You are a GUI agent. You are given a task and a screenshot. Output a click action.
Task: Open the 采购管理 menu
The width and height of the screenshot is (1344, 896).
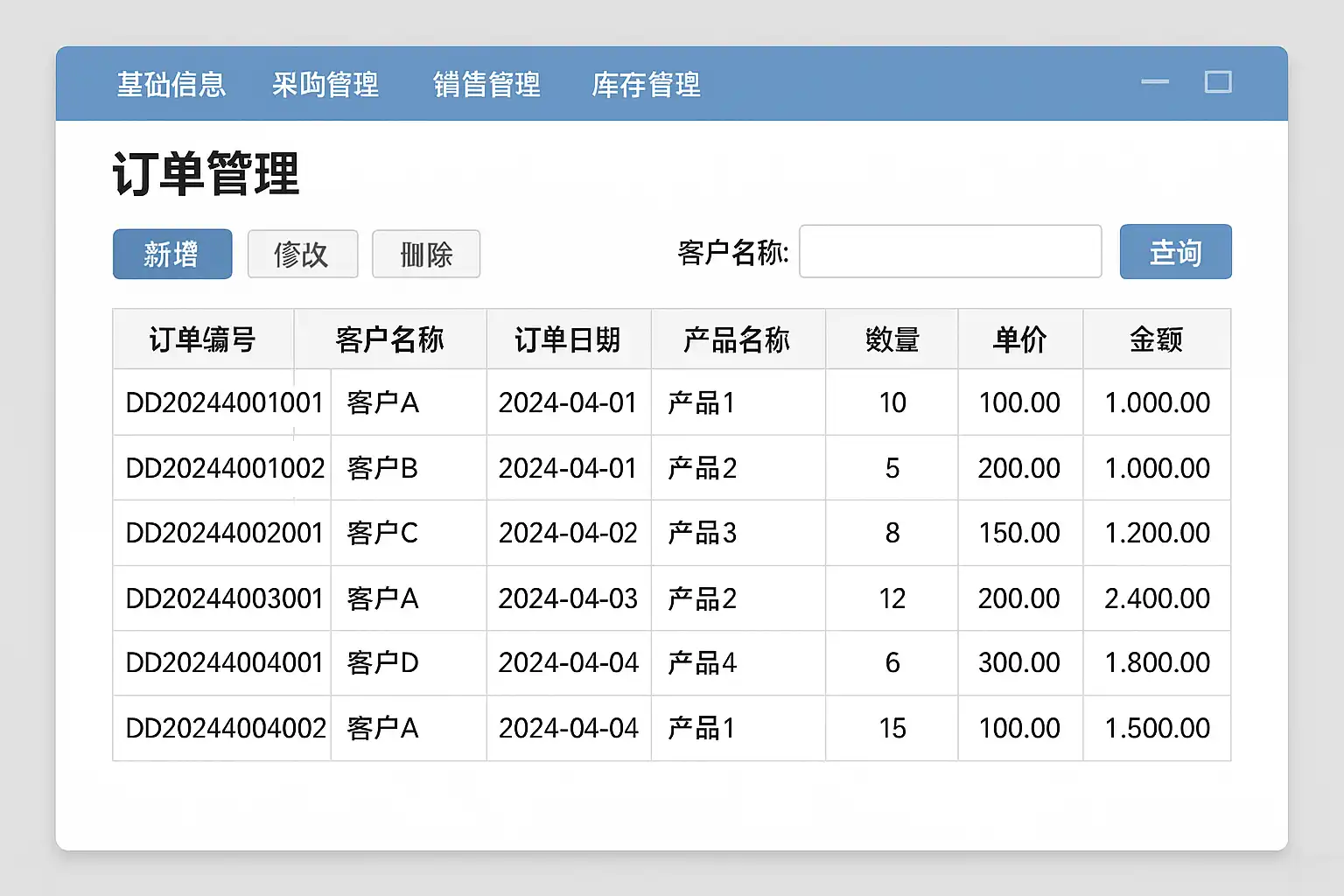click(325, 85)
